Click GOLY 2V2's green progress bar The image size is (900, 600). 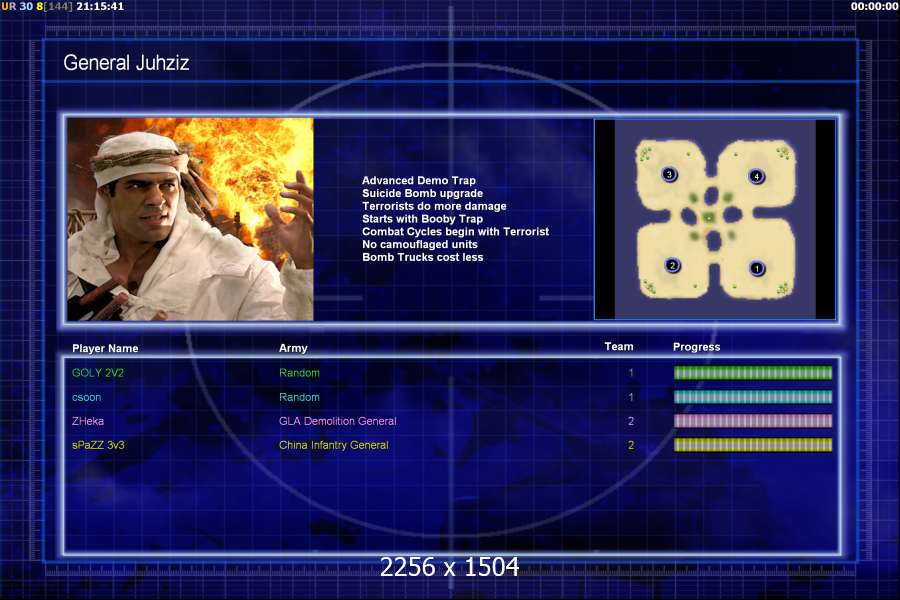pos(752,373)
